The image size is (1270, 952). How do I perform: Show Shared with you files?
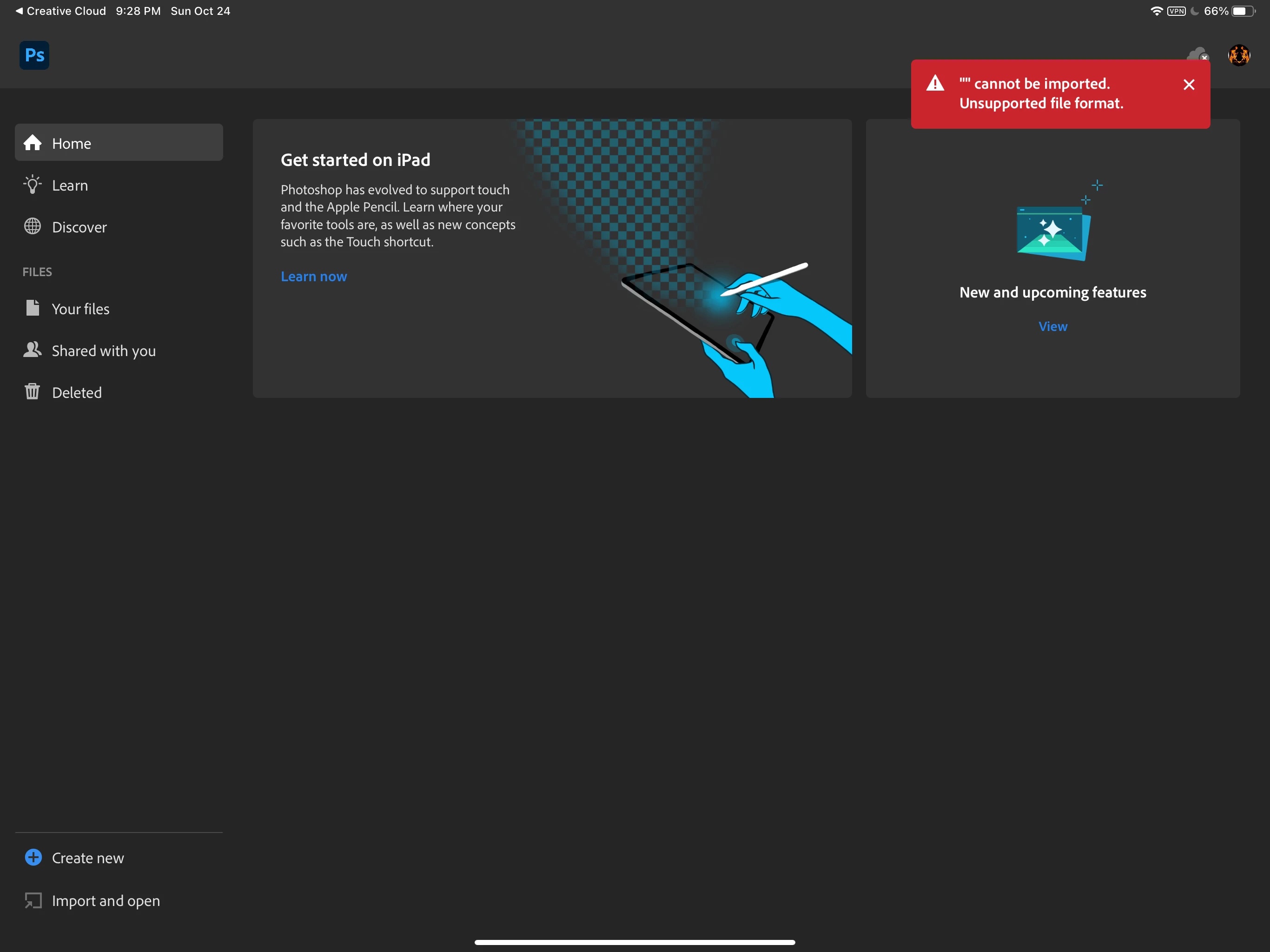(x=103, y=350)
